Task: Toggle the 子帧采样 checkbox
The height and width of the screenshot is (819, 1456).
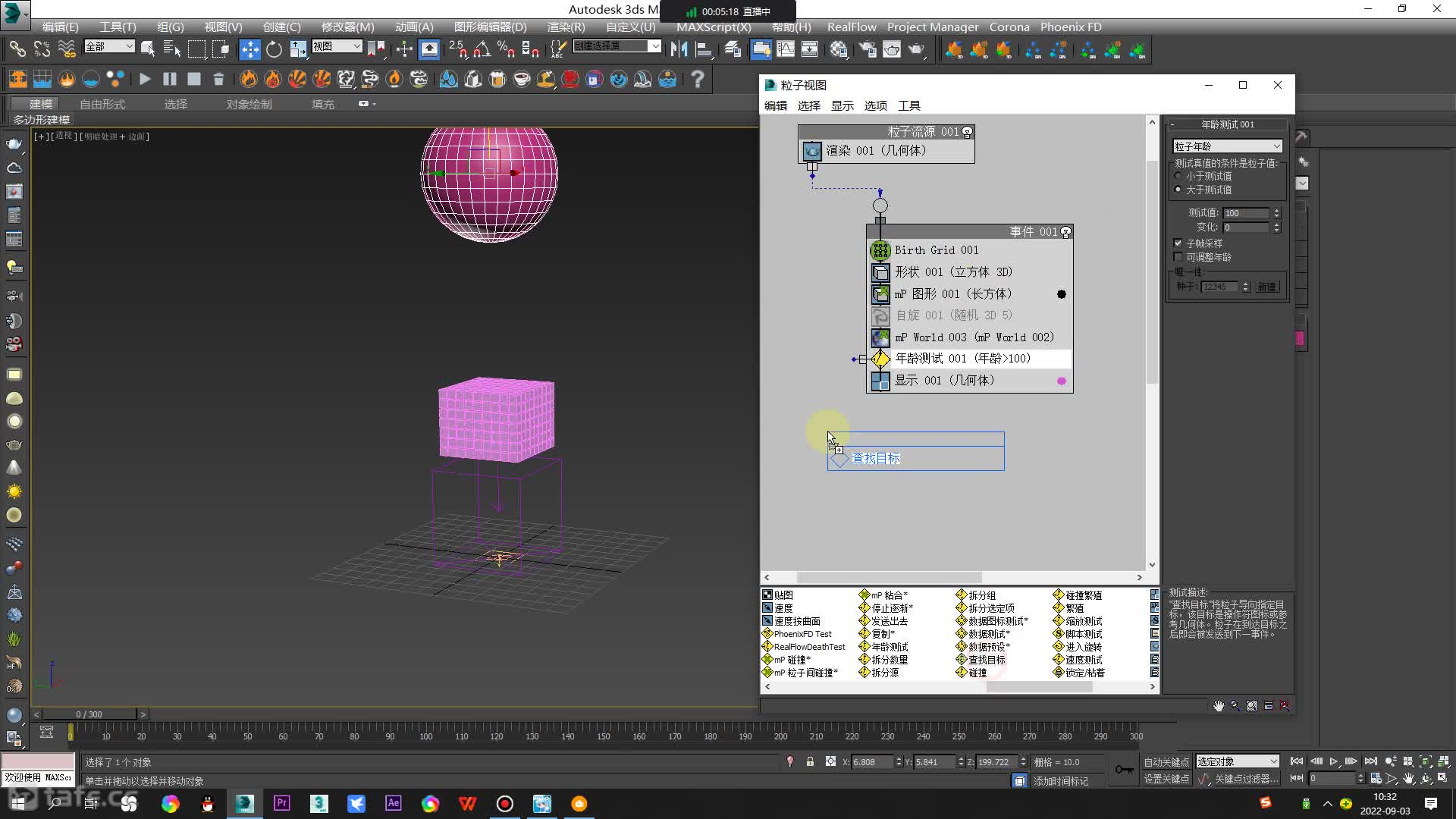Action: coord(1178,243)
